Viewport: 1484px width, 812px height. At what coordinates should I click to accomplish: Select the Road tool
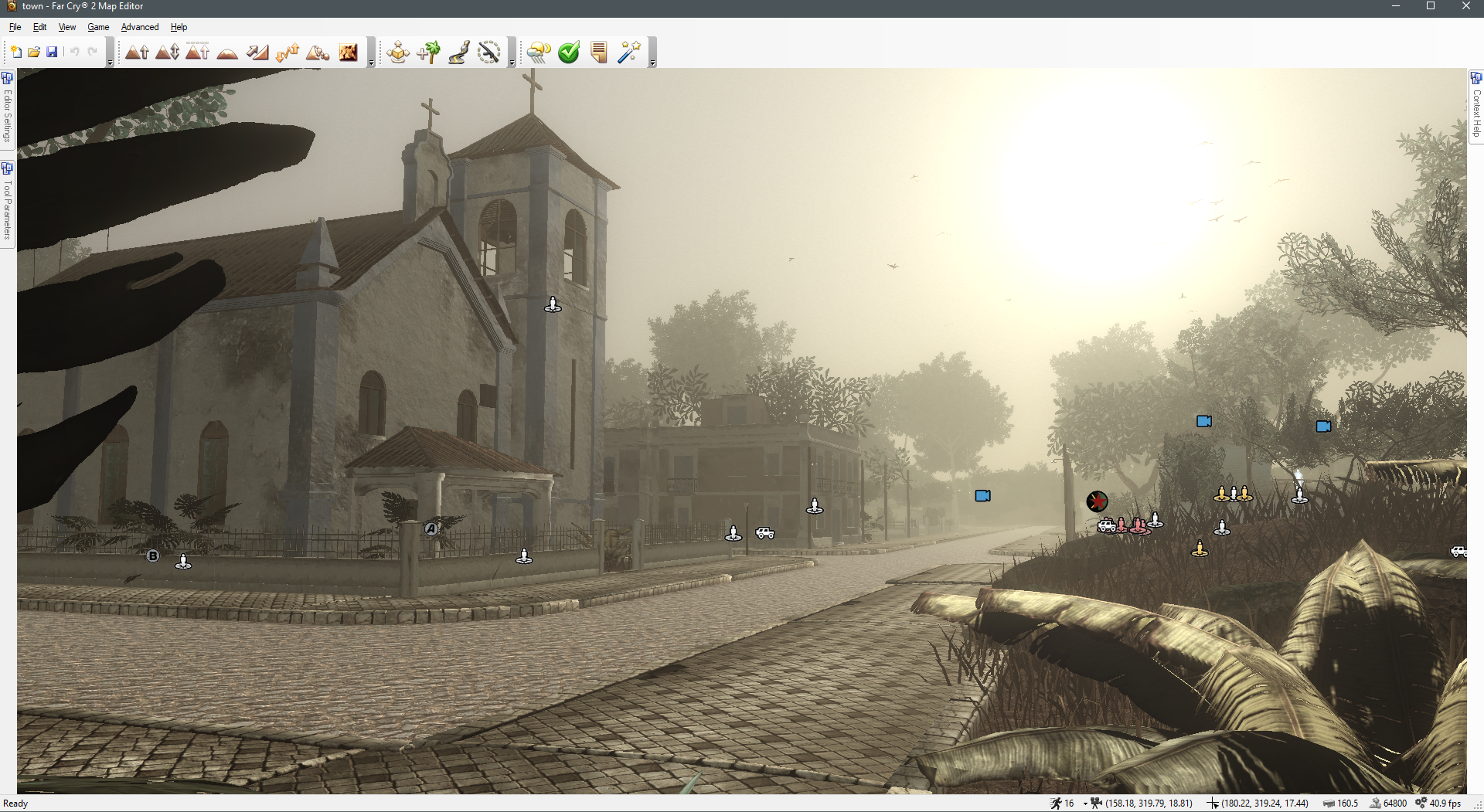458,52
